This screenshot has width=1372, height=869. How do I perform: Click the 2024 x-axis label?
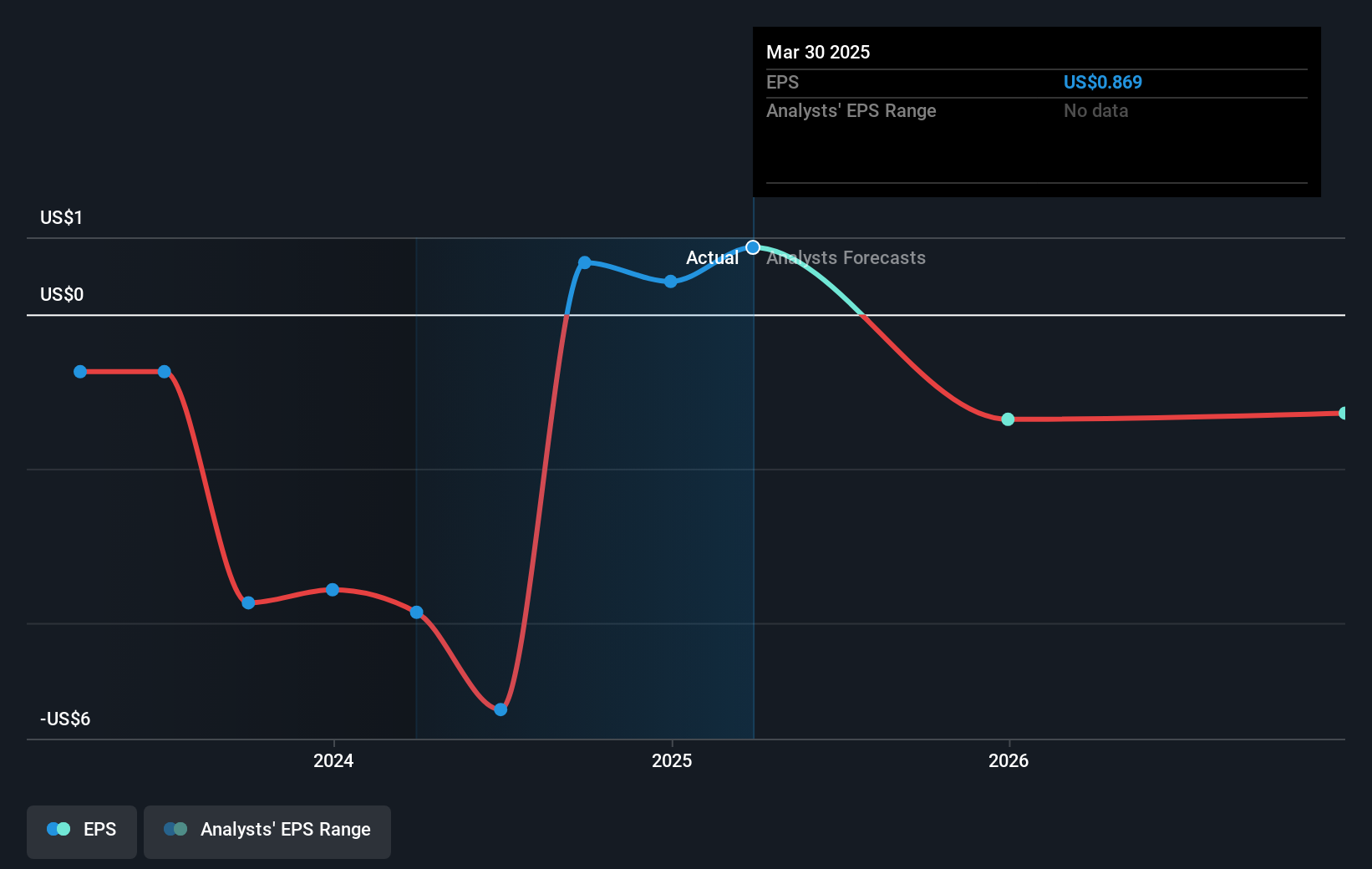(x=333, y=760)
